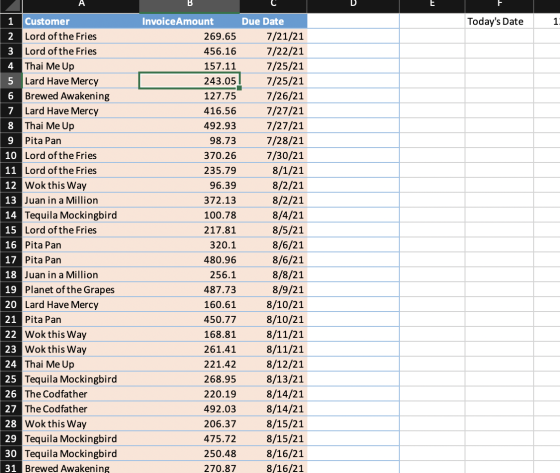The width and height of the screenshot is (560, 473).
Task: Select the Due Date header cell
Action: click(273, 21)
